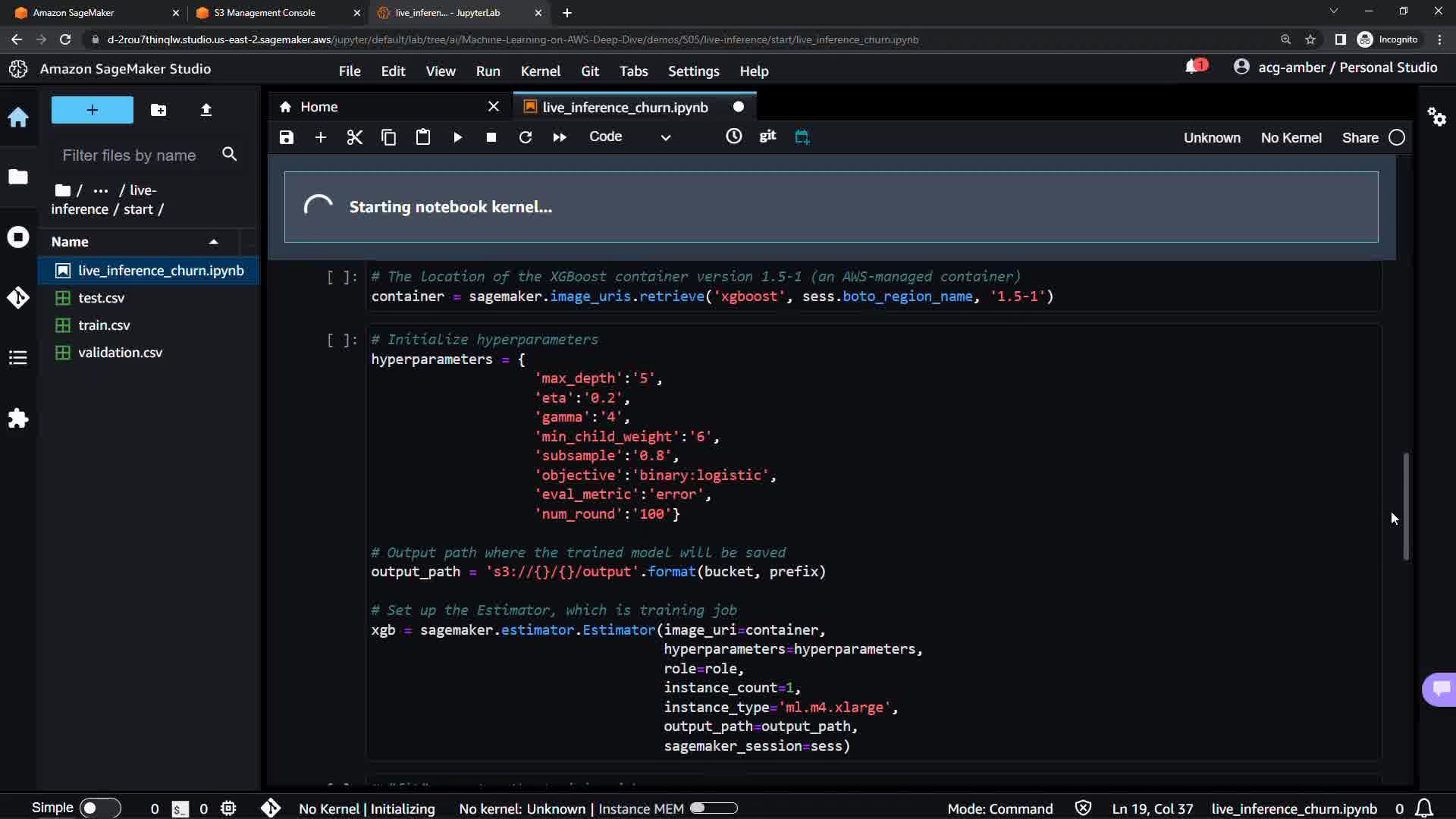The height and width of the screenshot is (819, 1456).
Task: Open the Code cell type dropdown
Action: click(x=629, y=137)
